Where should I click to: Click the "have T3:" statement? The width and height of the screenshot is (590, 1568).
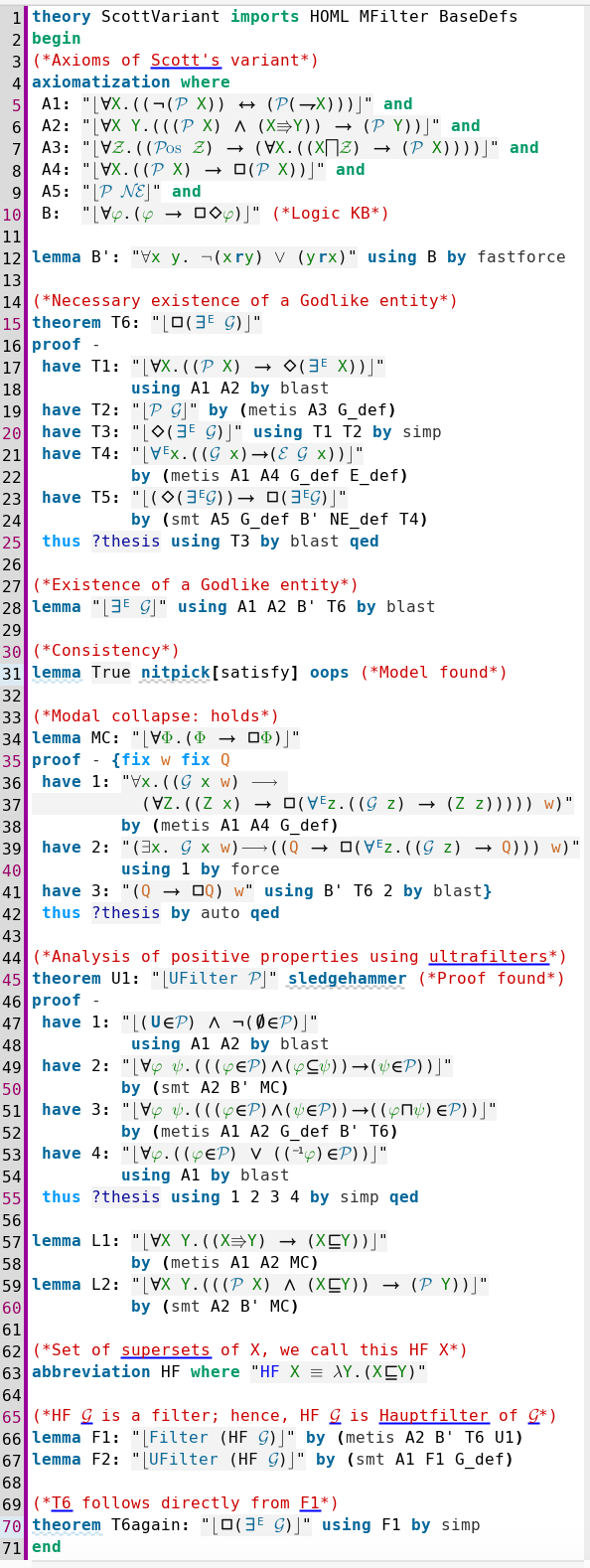(x=81, y=432)
